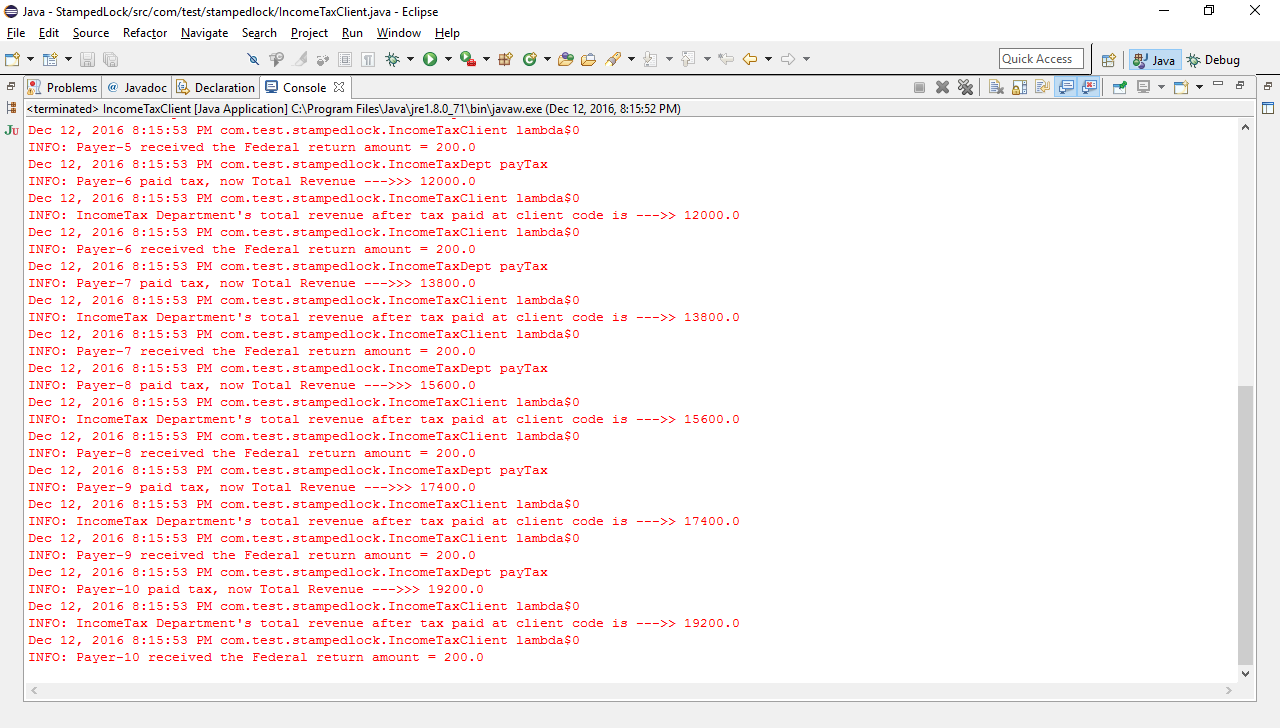Click the Open Console icon

pyautogui.click(x=1180, y=87)
